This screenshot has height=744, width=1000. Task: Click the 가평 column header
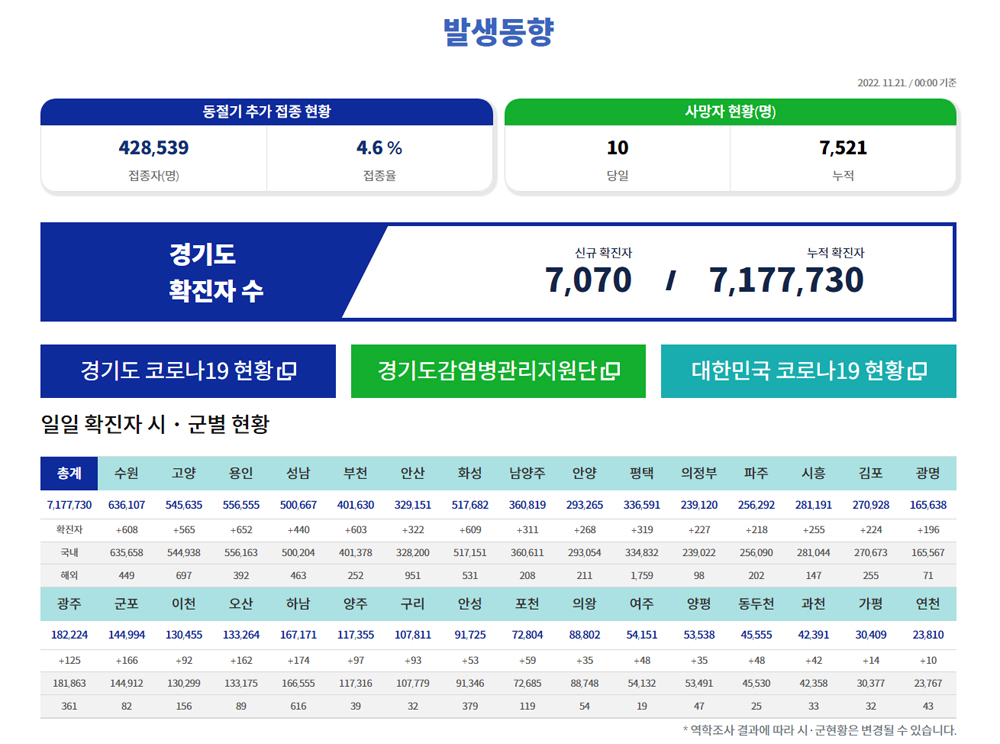[x=871, y=604]
